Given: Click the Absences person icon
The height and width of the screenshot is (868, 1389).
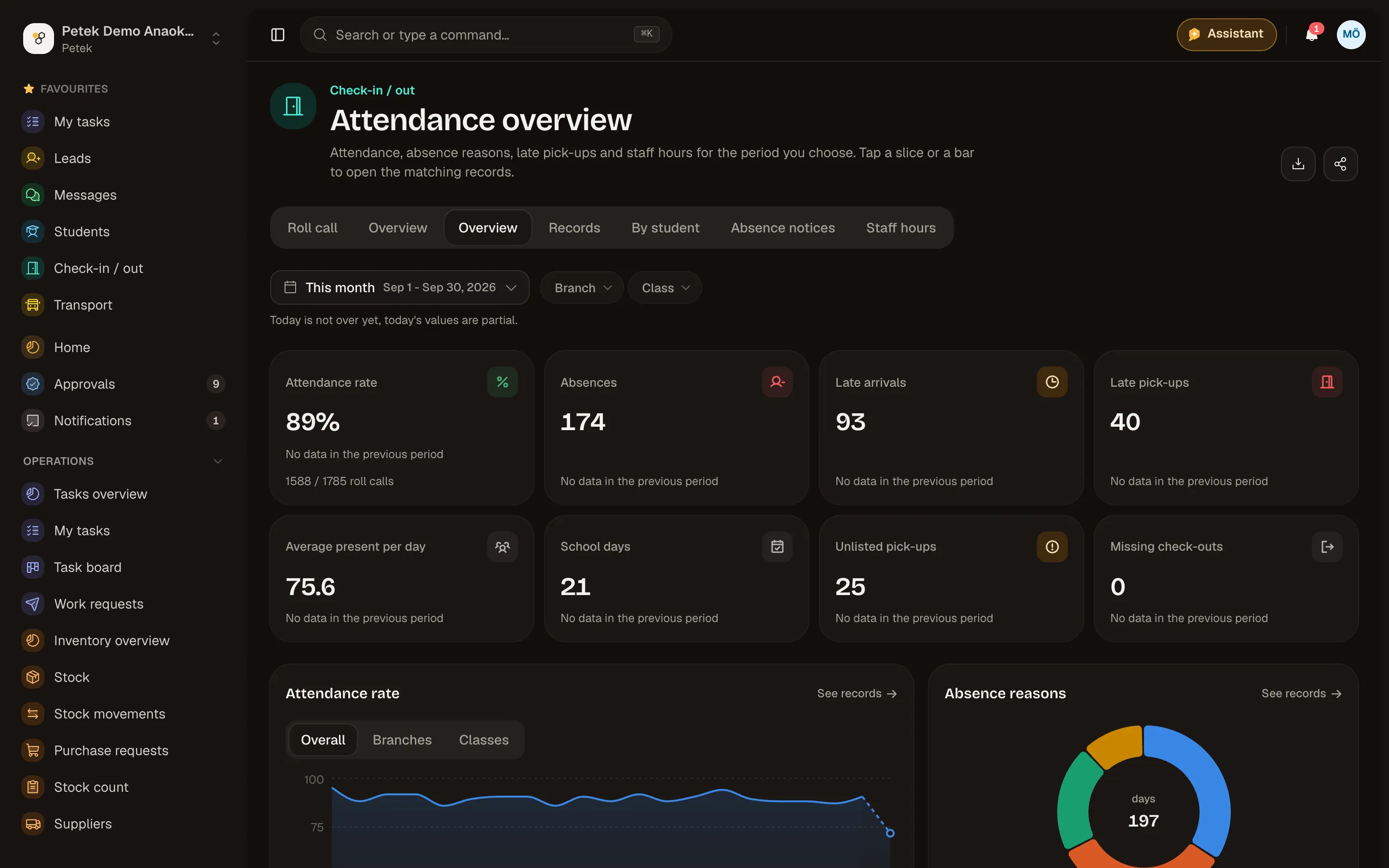Looking at the screenshot, I should [x=777, y=382].
